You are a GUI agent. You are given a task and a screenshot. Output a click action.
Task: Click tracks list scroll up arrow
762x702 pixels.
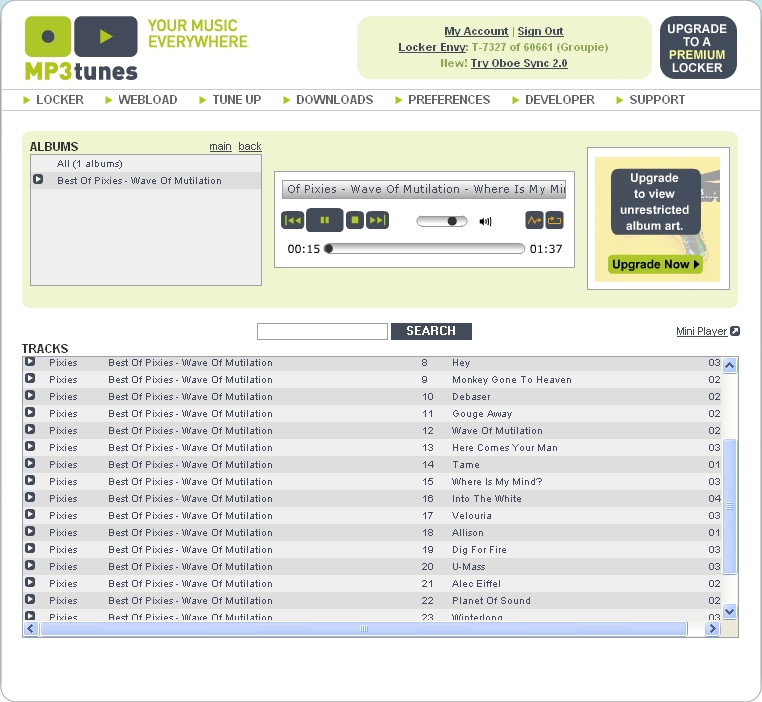[x=729, y=365]
